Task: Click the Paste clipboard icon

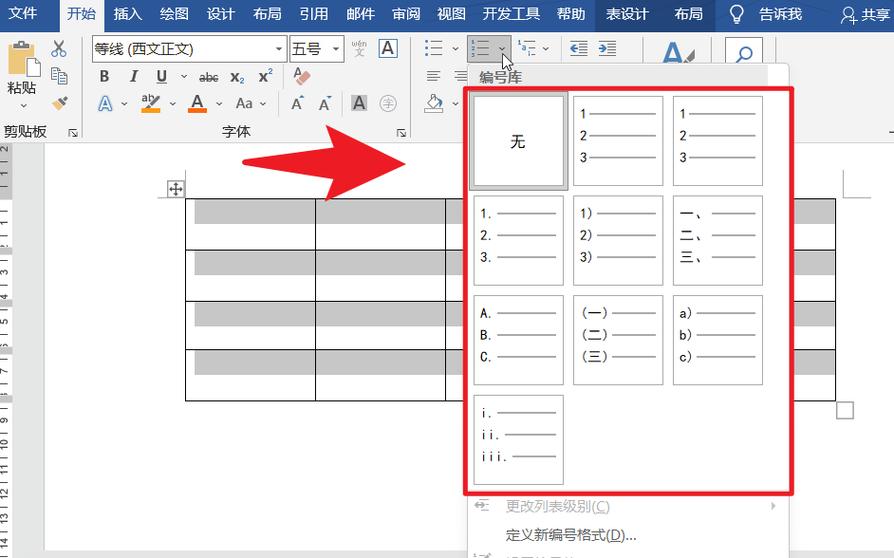Action: [23, 59]
